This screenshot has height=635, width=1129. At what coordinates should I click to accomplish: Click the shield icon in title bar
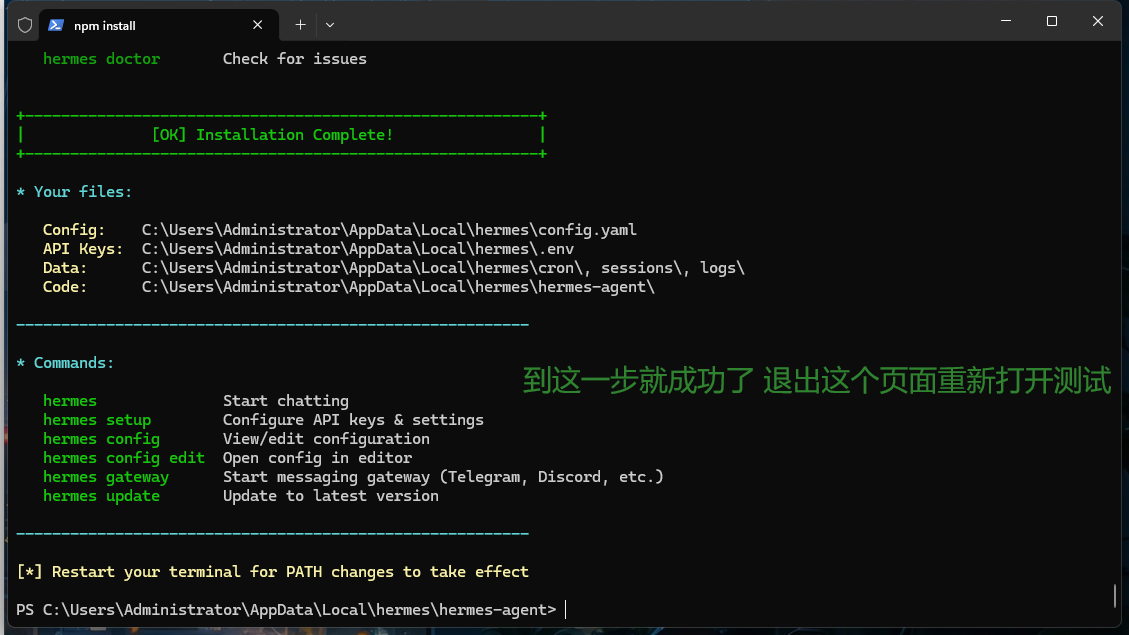[25, 25]
